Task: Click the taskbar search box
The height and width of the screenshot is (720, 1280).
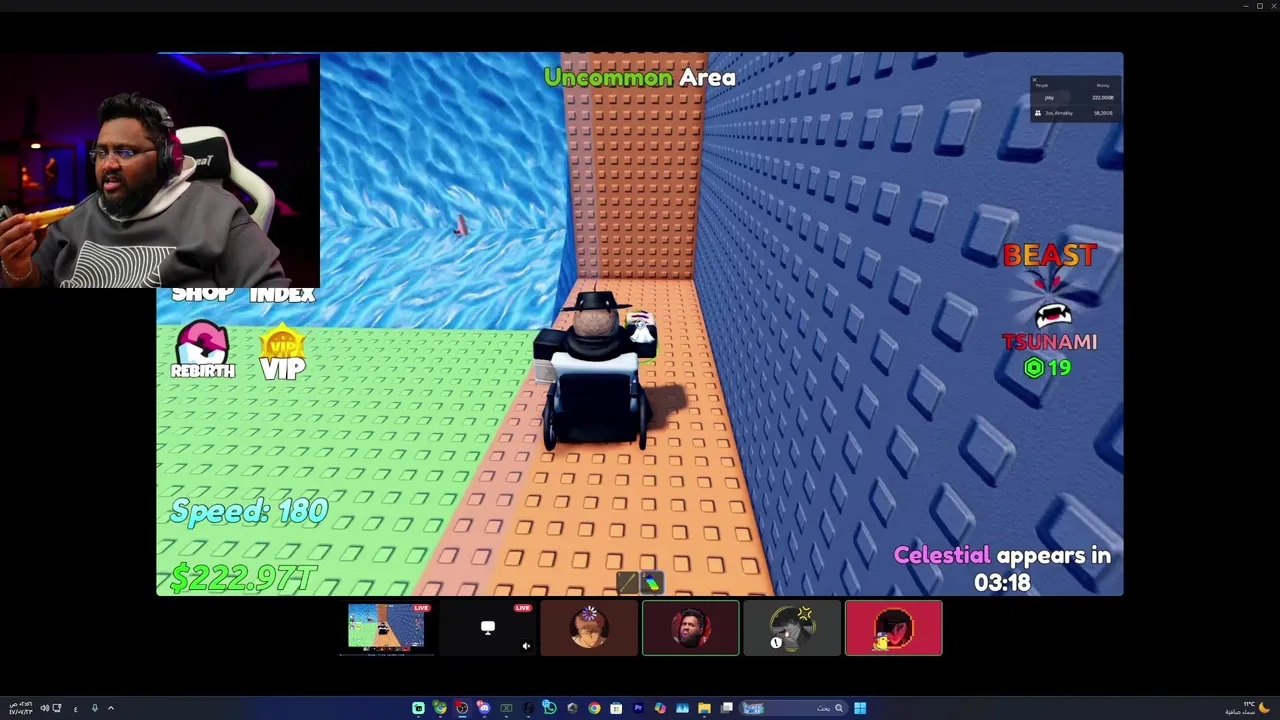Action: pyautogui.click(x=793, y=708)
